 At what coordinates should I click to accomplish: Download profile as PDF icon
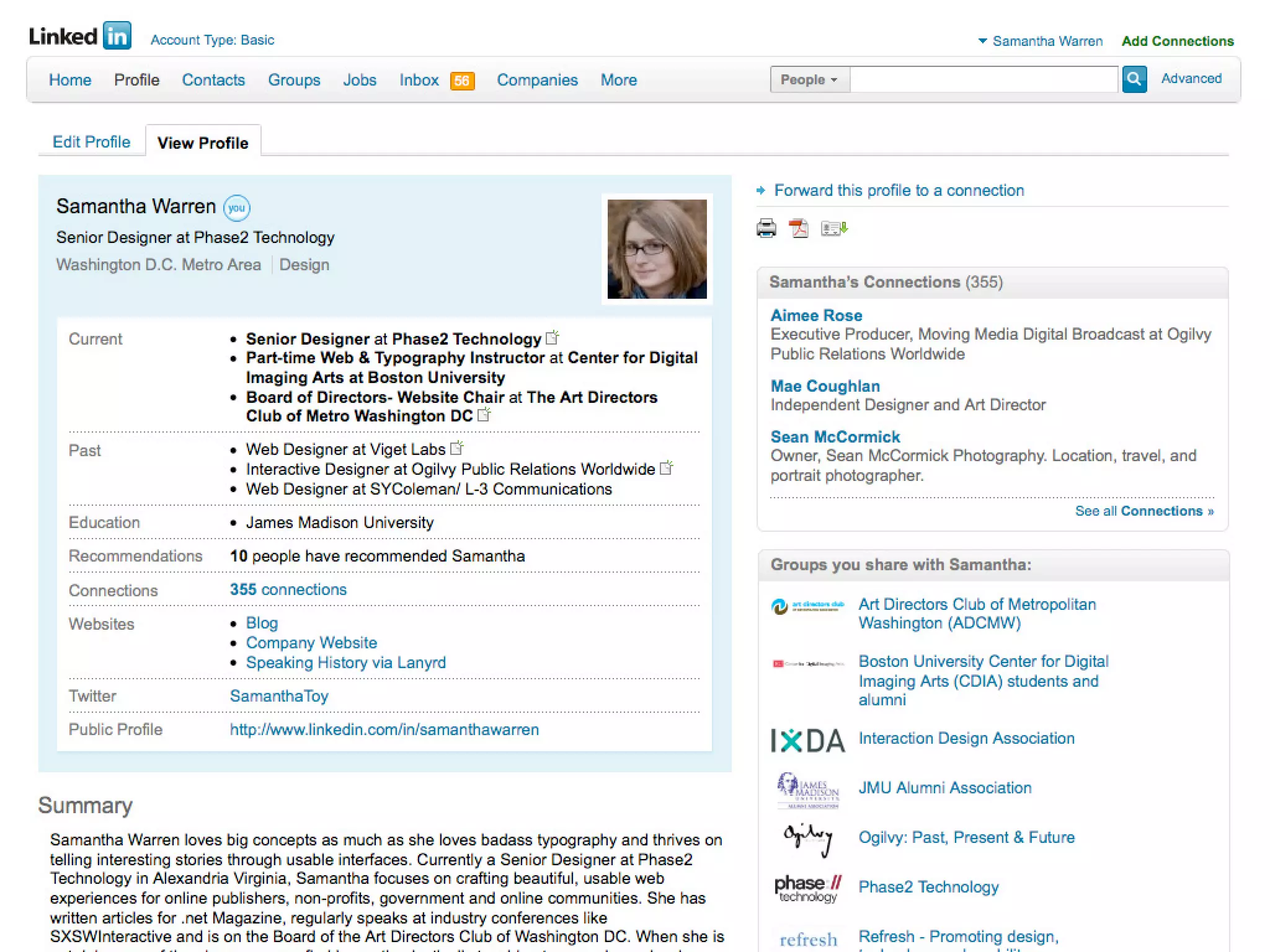(x=798, y=229)
